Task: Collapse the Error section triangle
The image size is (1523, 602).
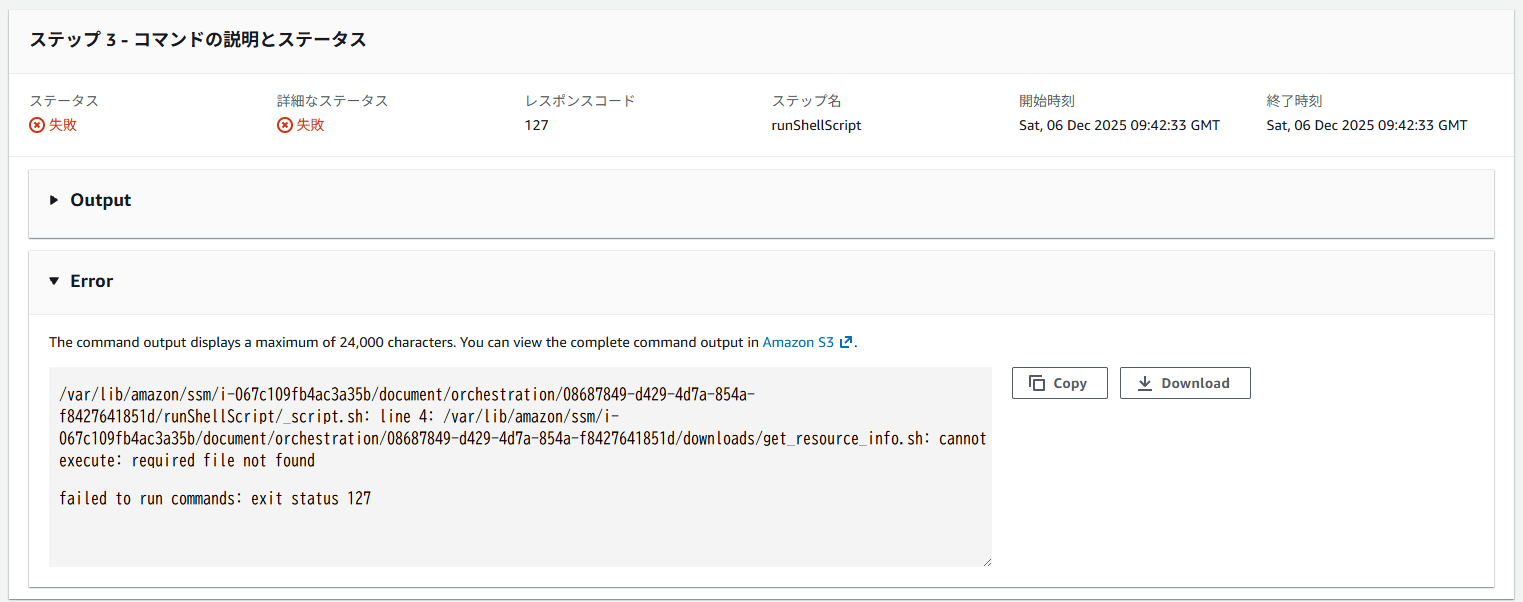Action: [54, 281]
